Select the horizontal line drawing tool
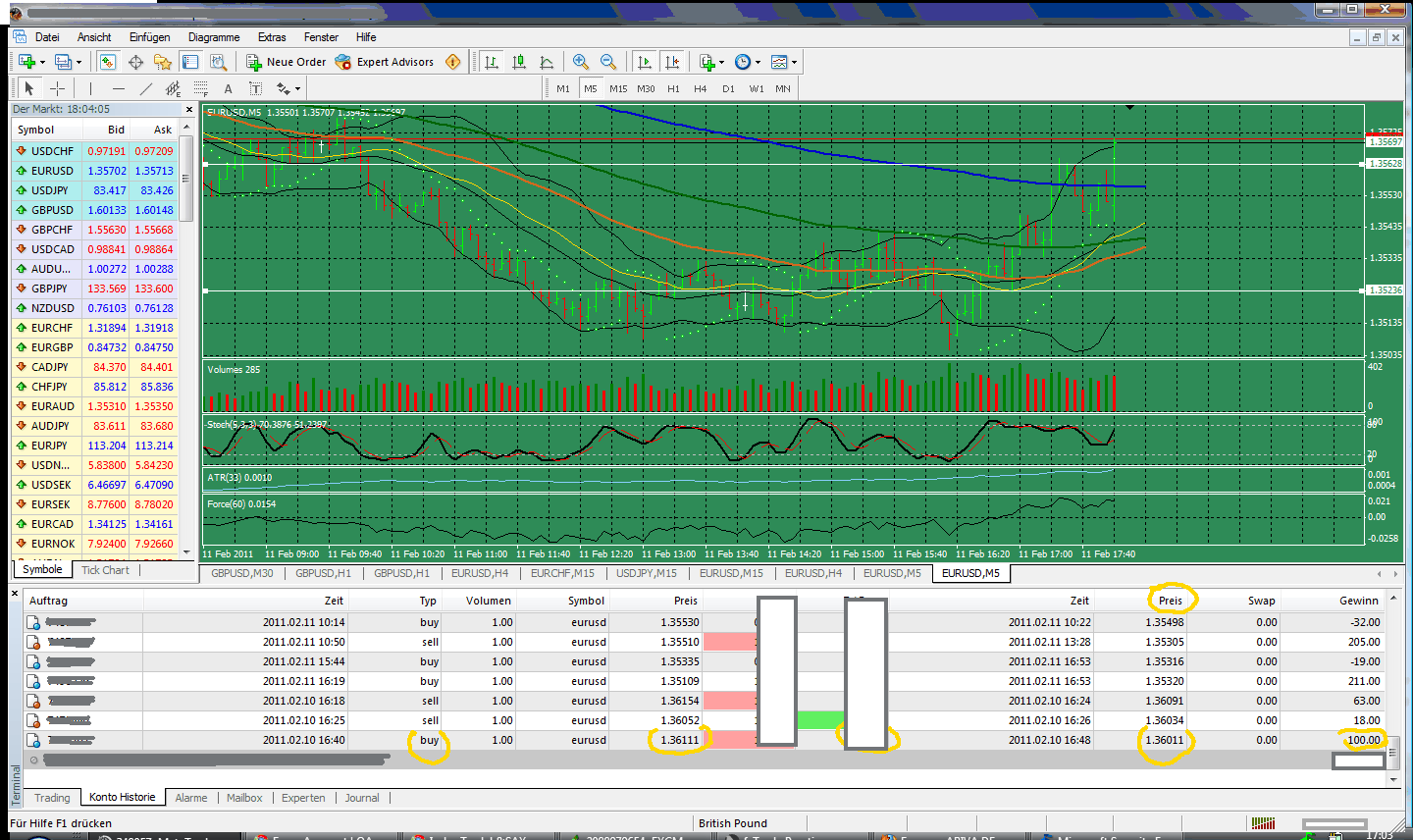 pyautogui.click(x=118, y=88)
